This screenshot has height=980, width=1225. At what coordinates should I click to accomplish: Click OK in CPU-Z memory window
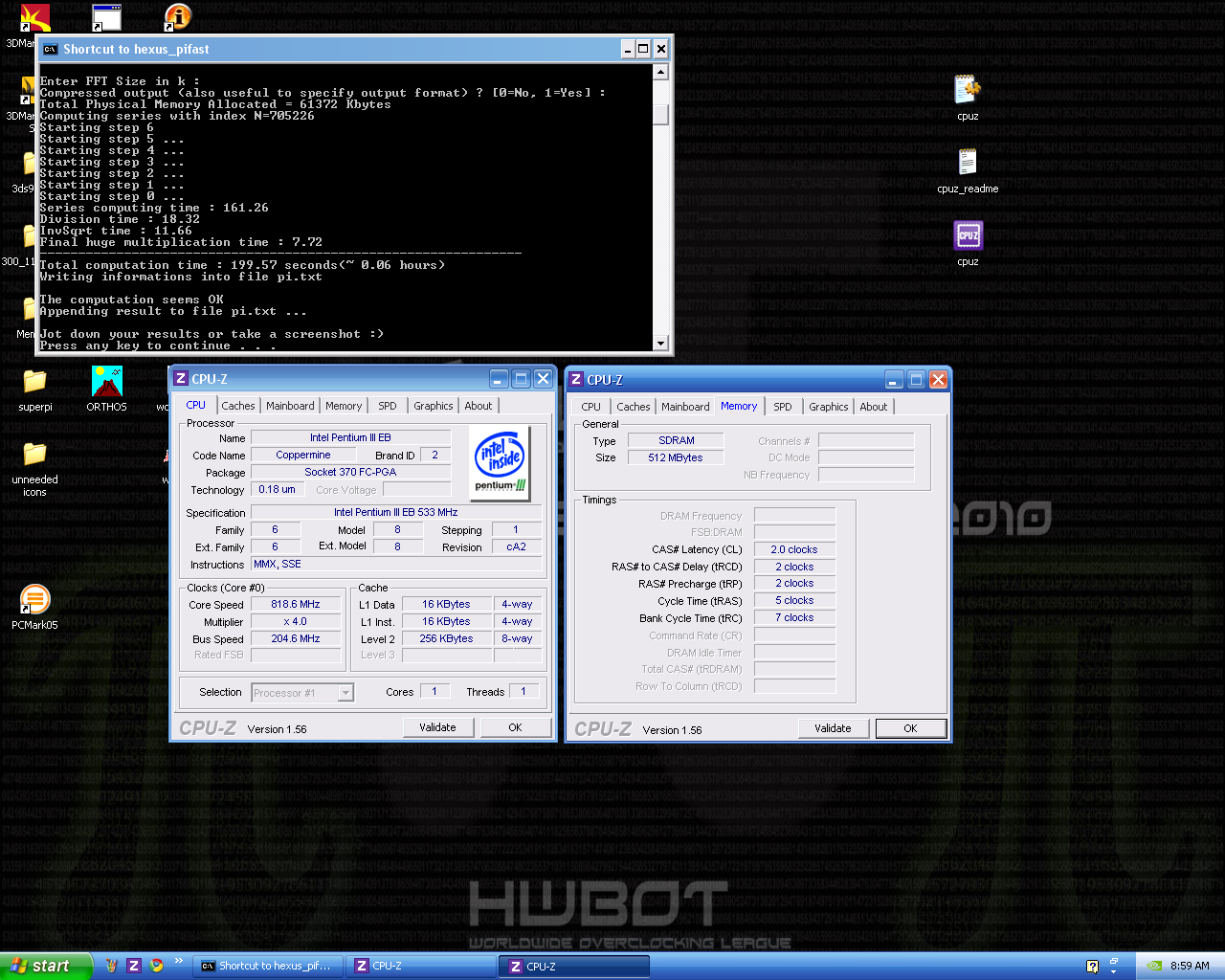(910, 728)
